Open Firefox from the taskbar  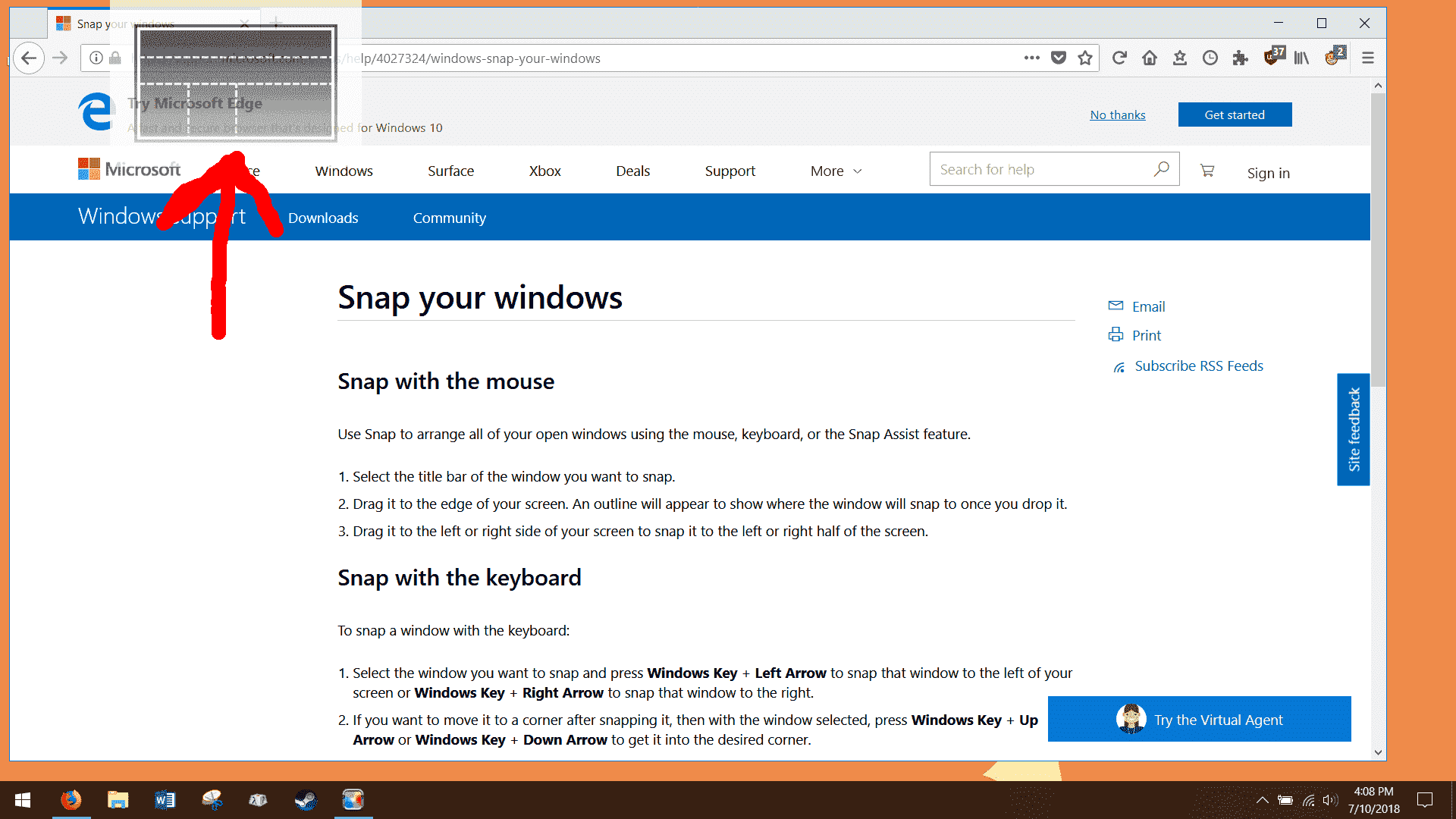click(71, 799)
